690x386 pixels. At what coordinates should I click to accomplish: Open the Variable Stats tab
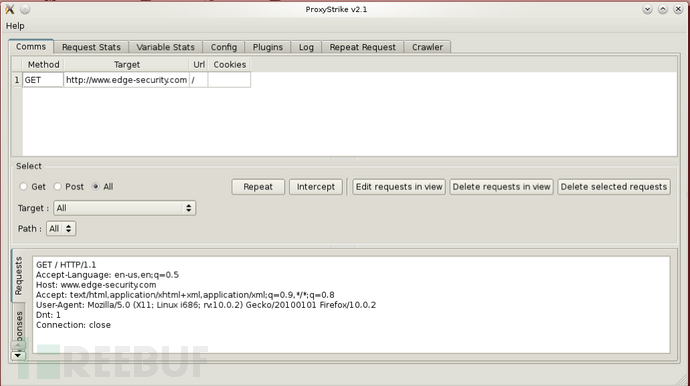click(165, 47)
